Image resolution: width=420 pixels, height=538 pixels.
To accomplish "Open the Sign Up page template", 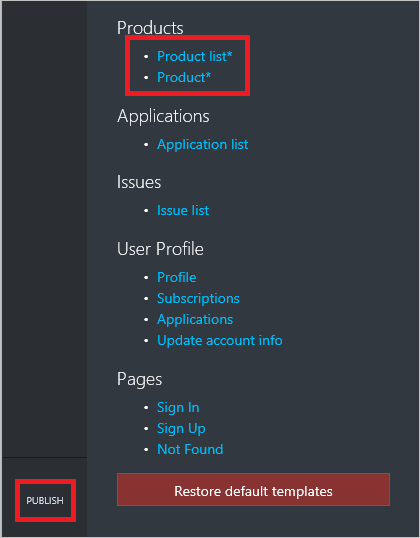I will click(x=181, y=429).
